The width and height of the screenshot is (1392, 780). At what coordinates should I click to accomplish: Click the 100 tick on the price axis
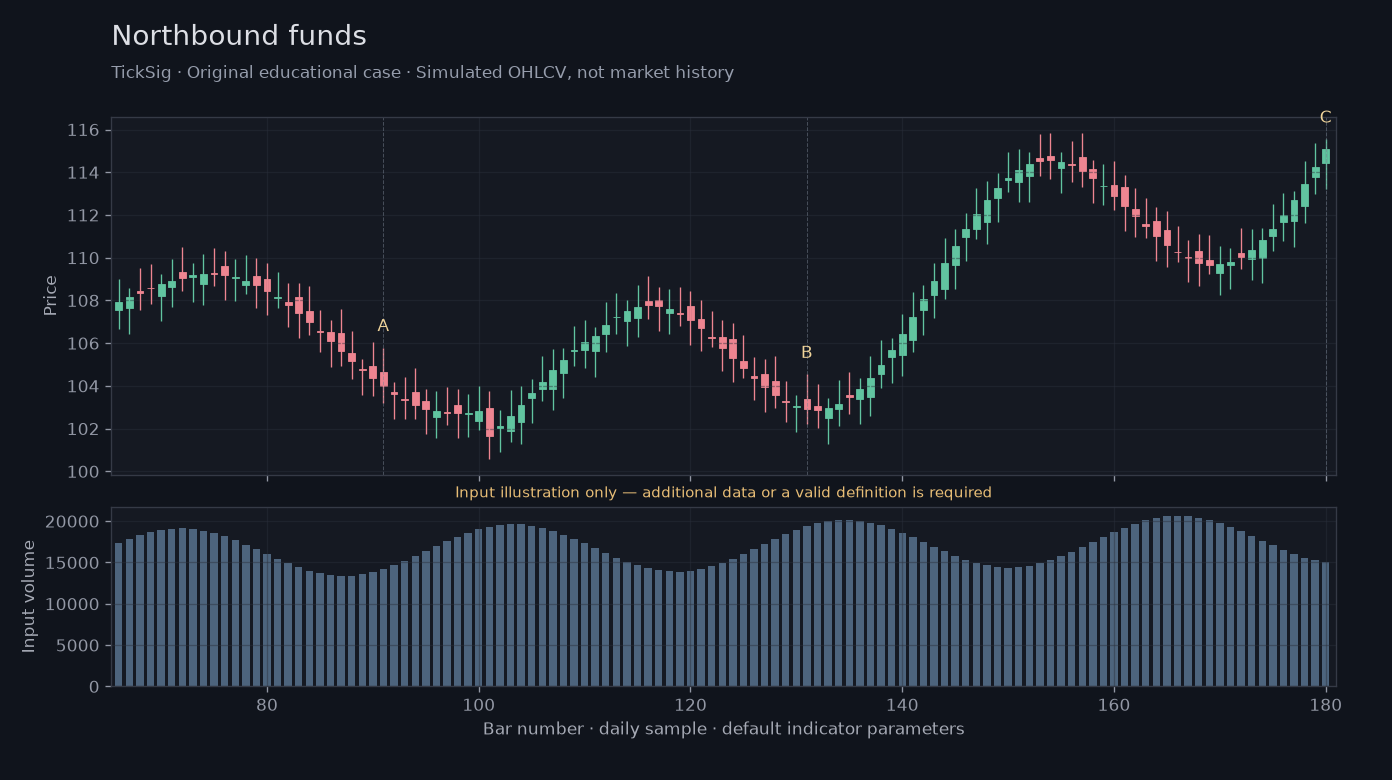click(x=84, y=472)
